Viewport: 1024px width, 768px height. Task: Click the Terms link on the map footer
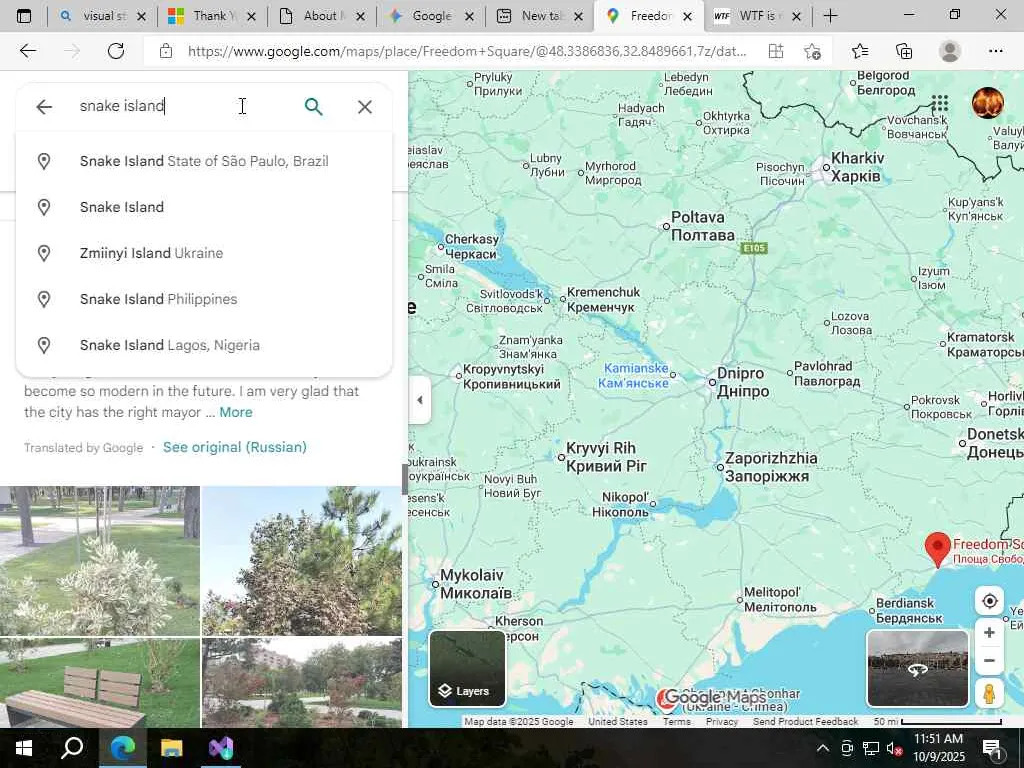pyautogui.click(x=677, y=722)
